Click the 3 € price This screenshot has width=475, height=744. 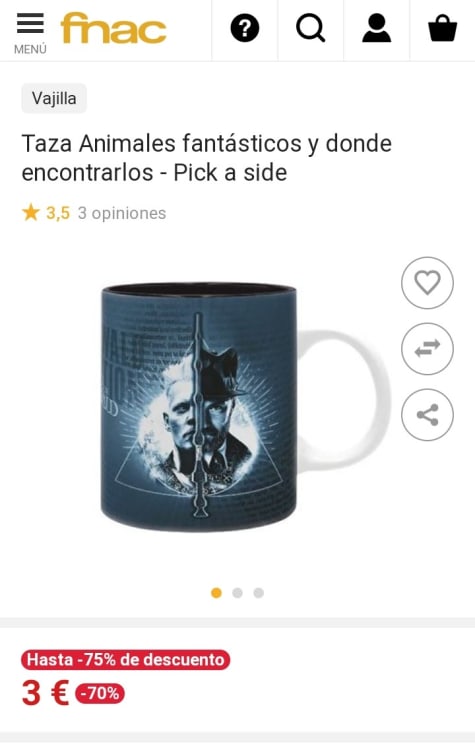46,693
